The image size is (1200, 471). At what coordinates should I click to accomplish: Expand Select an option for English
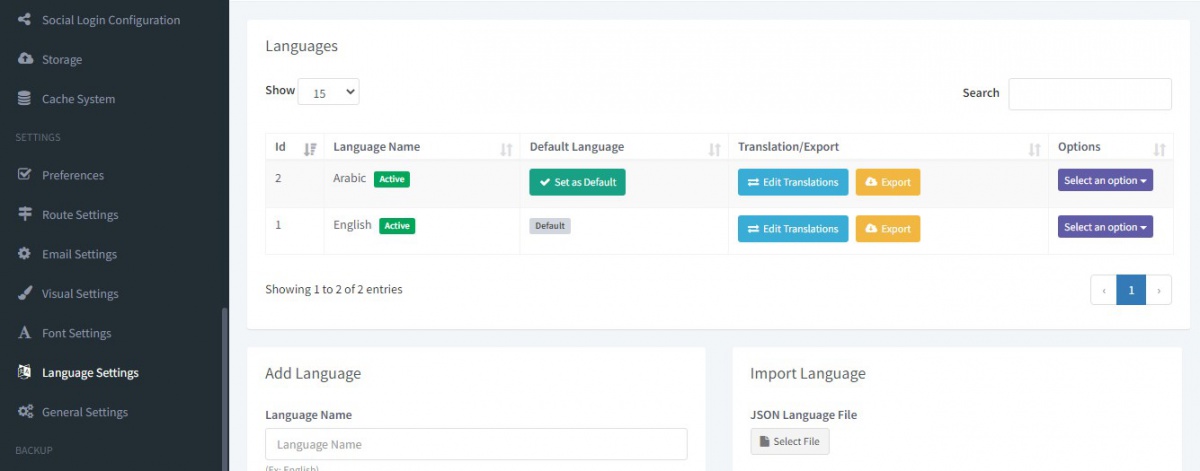coord(1105,227)
